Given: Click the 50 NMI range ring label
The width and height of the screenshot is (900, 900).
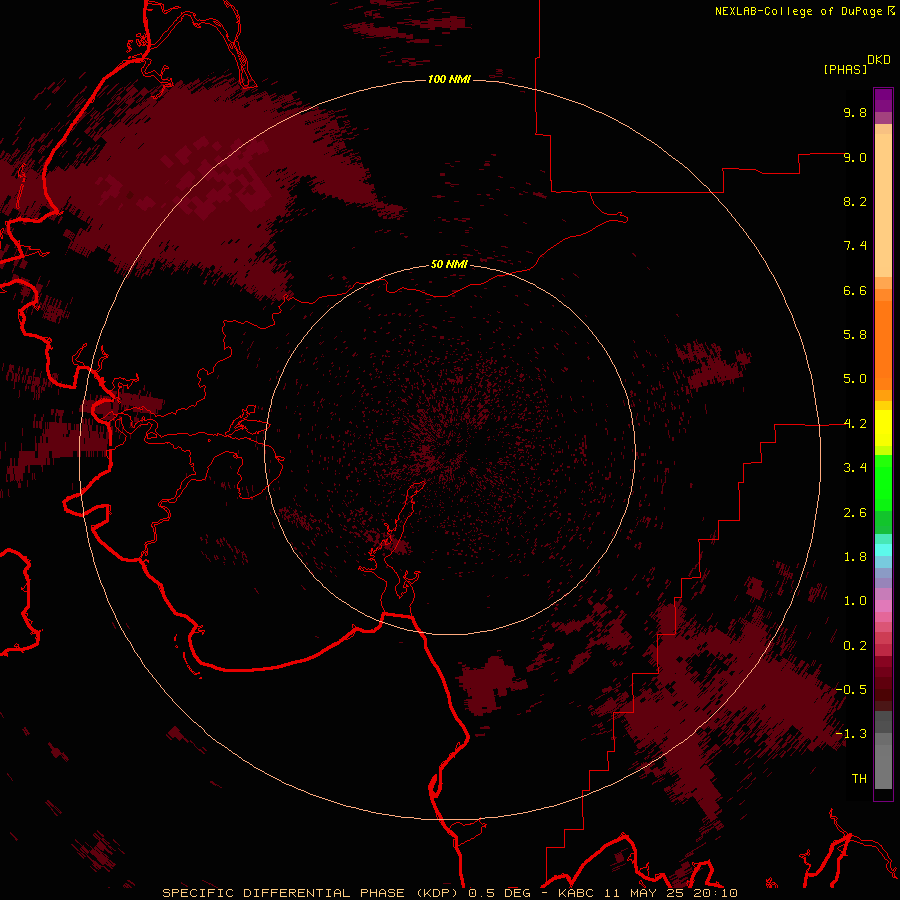Looking at the screenshot, I should point(449,264).
